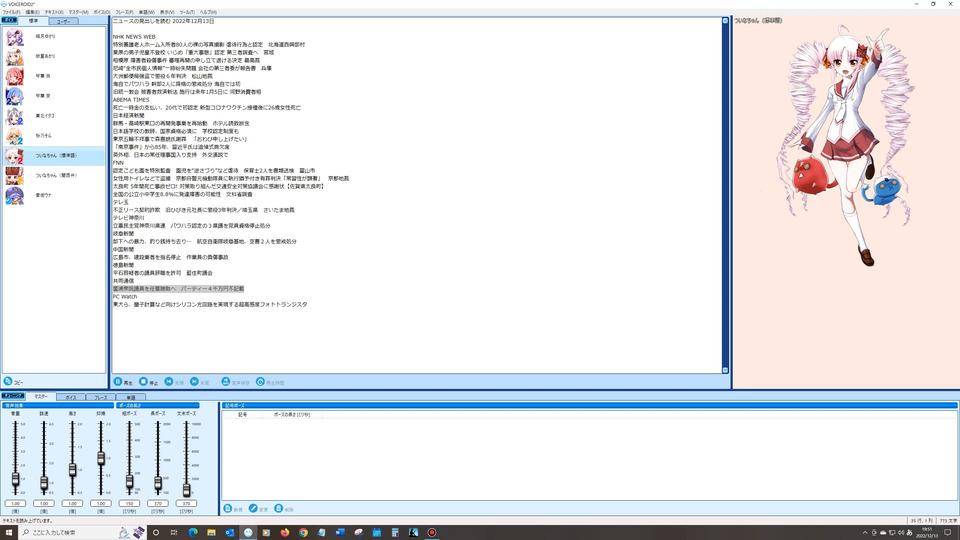Click the 長ポーズ slider handle
The image size is (960, 540).
(158, 483)
